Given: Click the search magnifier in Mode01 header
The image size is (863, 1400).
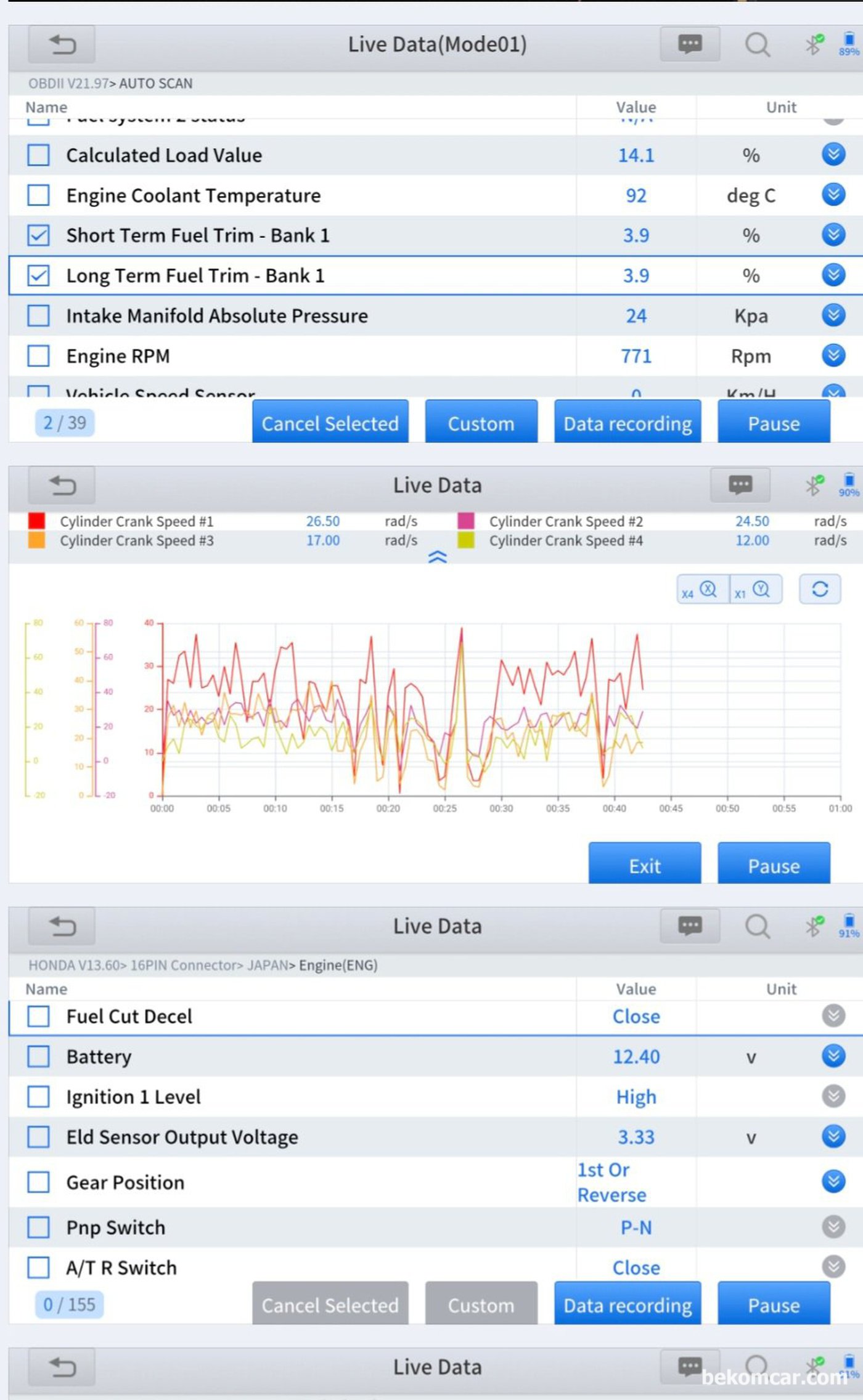Looking at the screenshot, I should tap(757, 44).
